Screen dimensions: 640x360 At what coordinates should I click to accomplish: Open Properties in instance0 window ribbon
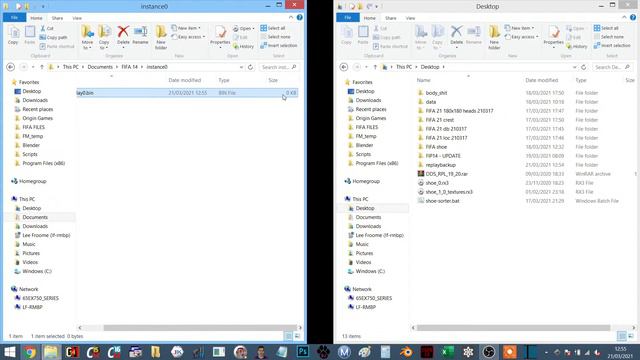coord(220,37)
